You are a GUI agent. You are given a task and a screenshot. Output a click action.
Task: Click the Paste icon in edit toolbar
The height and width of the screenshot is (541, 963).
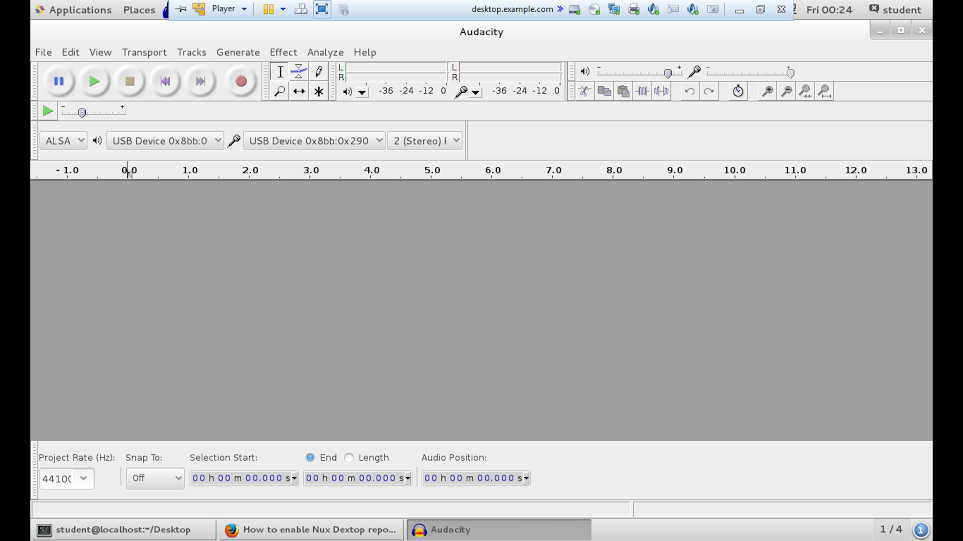pyautogui.click(x=623, y=91)
